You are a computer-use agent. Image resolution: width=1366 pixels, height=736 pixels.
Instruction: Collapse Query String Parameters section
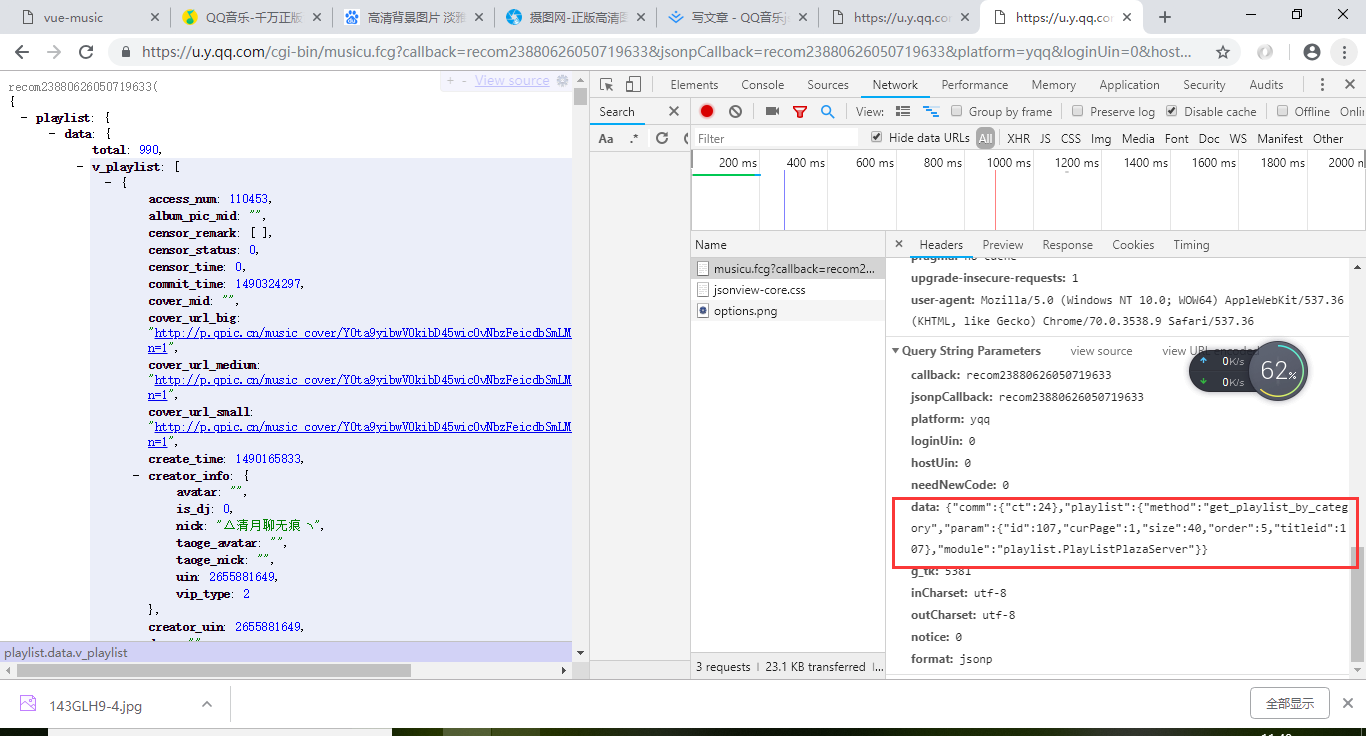[896, 351]
